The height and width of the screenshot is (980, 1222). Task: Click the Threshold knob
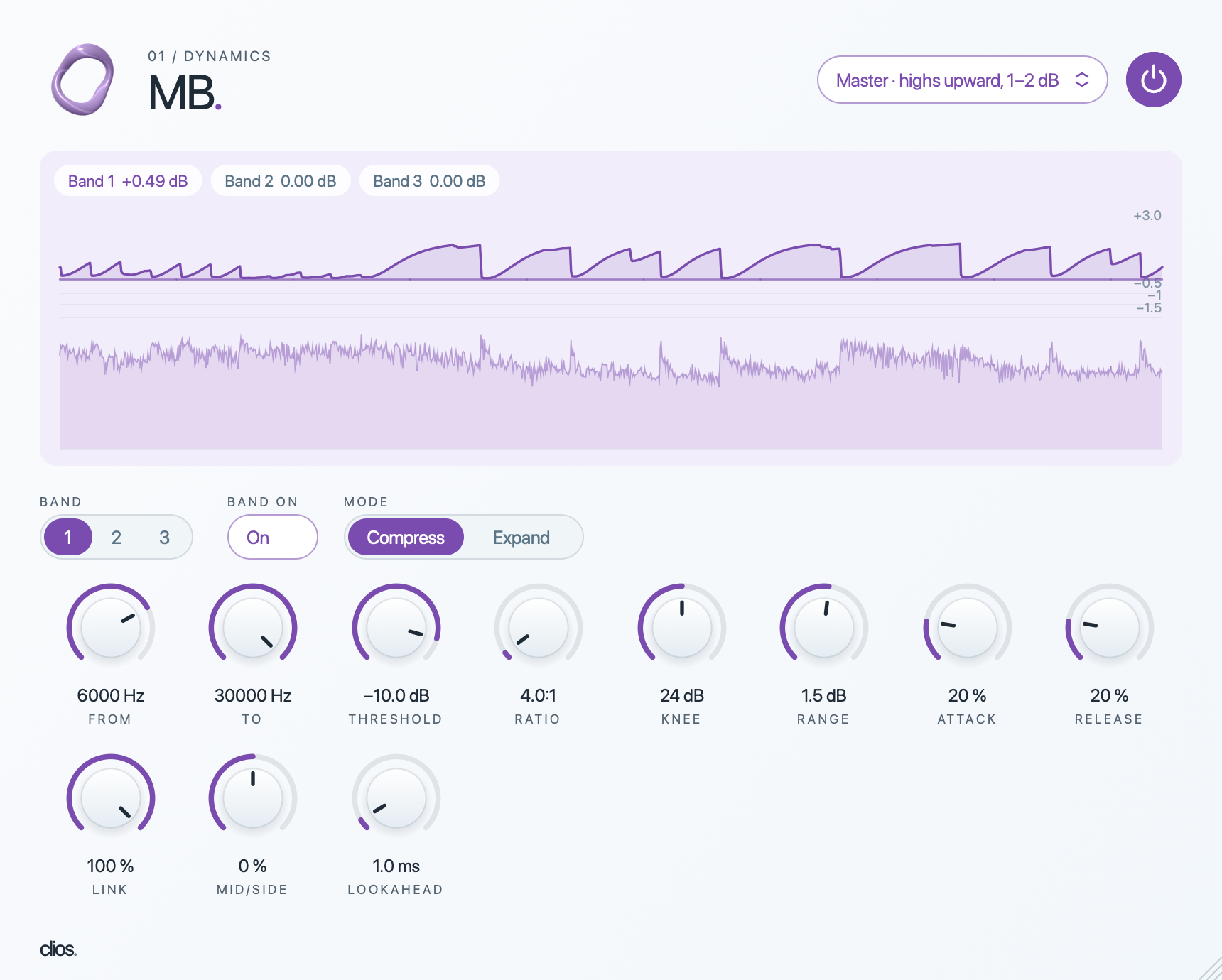click(396, 628)
